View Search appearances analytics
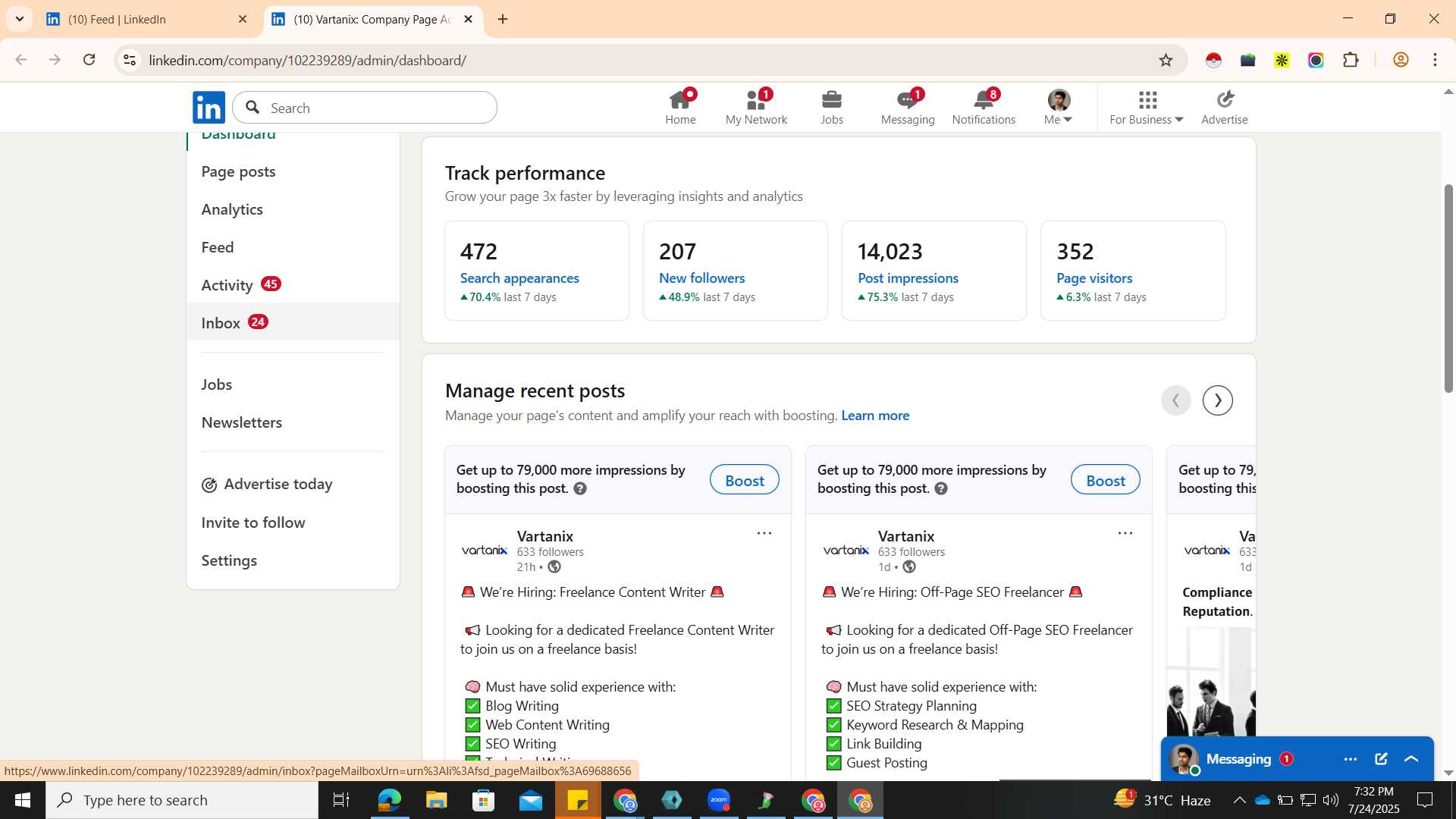Screen dimensions: 1456x819 (x=519, y=278)
